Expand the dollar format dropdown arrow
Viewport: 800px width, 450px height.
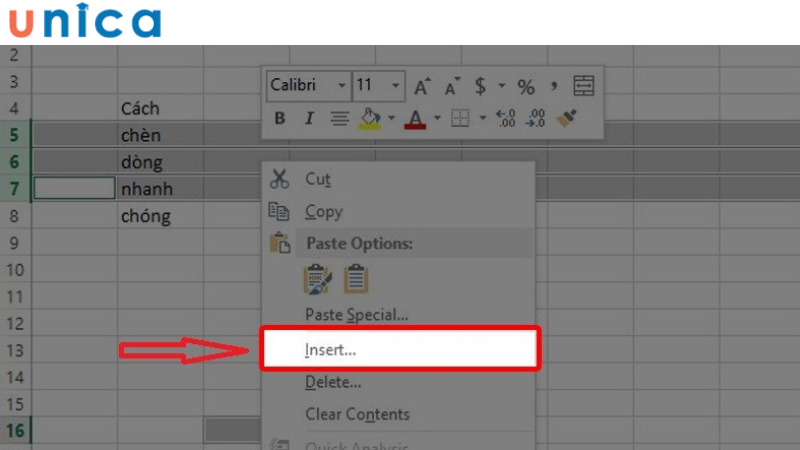(502, 86)
